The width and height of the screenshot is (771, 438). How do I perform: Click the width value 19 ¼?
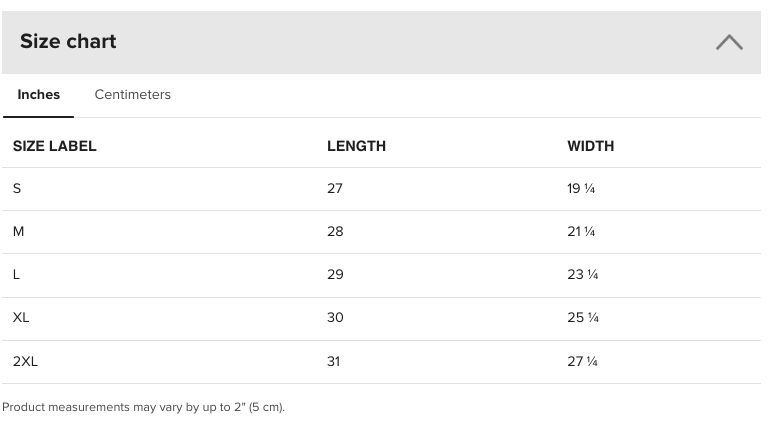581,189
